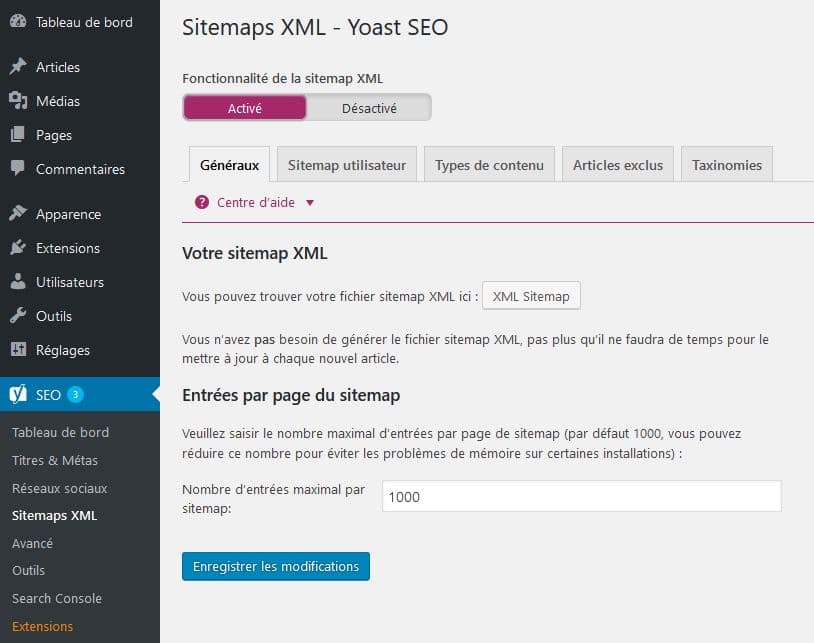Select the Sitemaps XML submenu item

[x=54, y=515]
